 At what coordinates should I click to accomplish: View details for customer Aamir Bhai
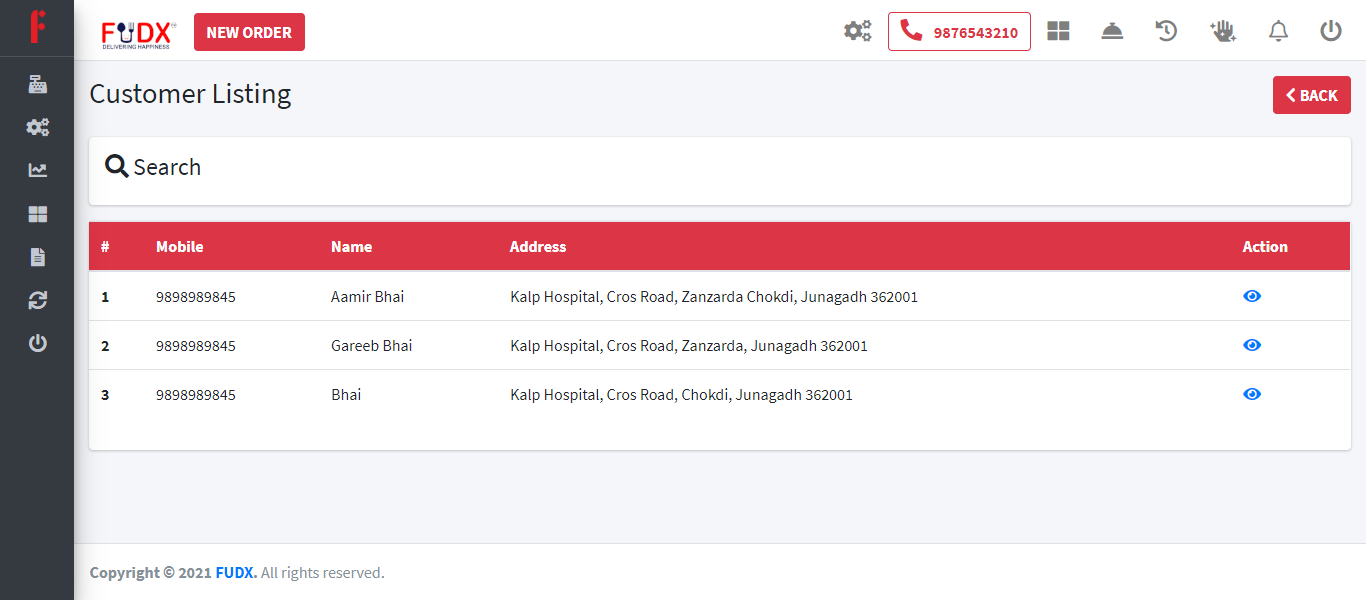1252,296
